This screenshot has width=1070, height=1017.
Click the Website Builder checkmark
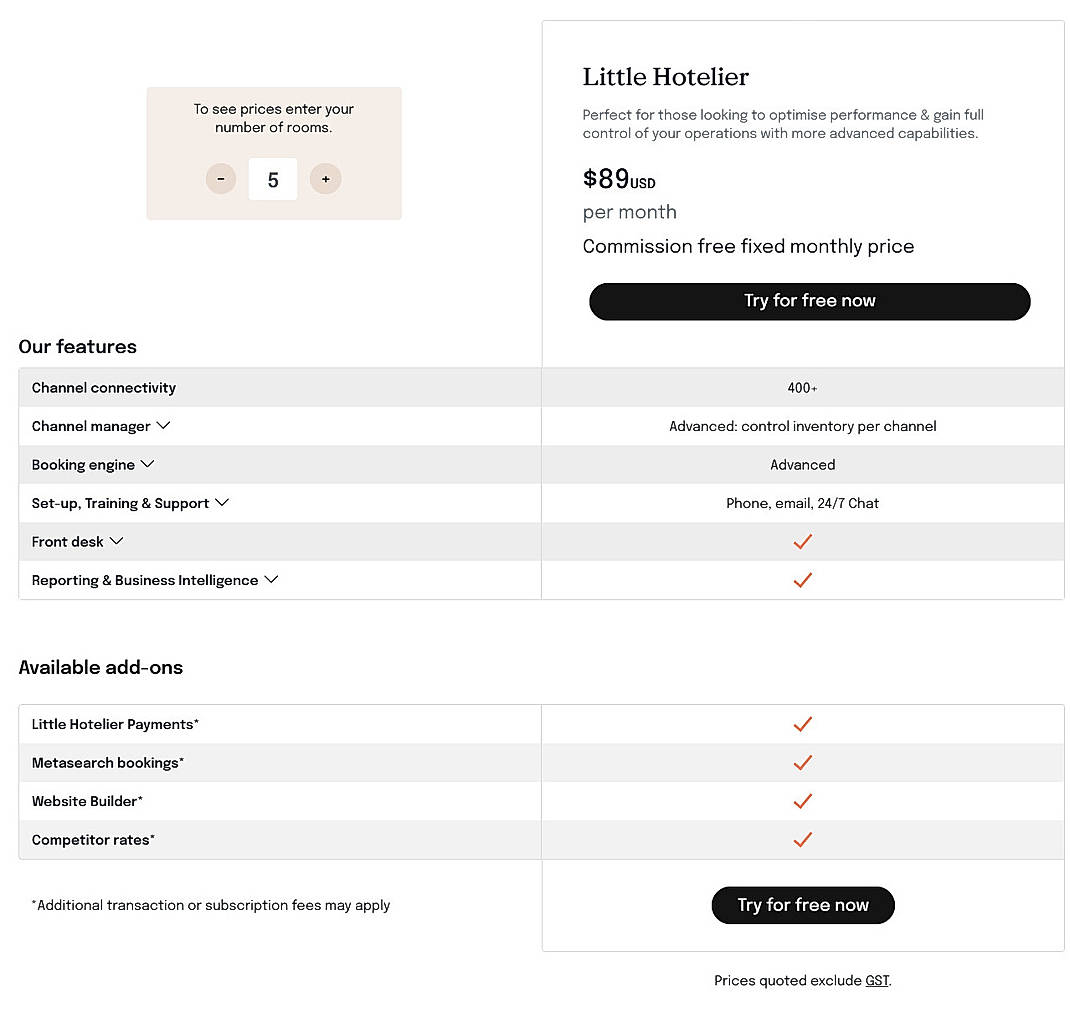coord(802,801)
